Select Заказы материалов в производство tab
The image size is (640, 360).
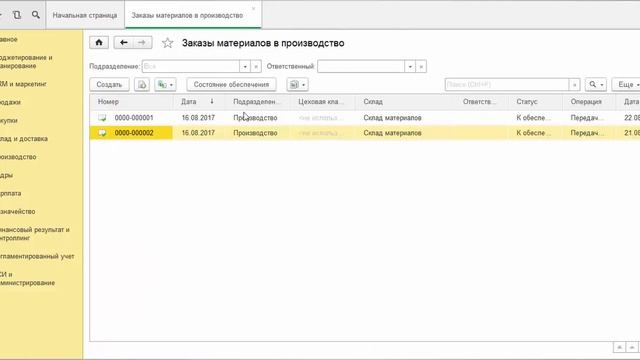187,15
